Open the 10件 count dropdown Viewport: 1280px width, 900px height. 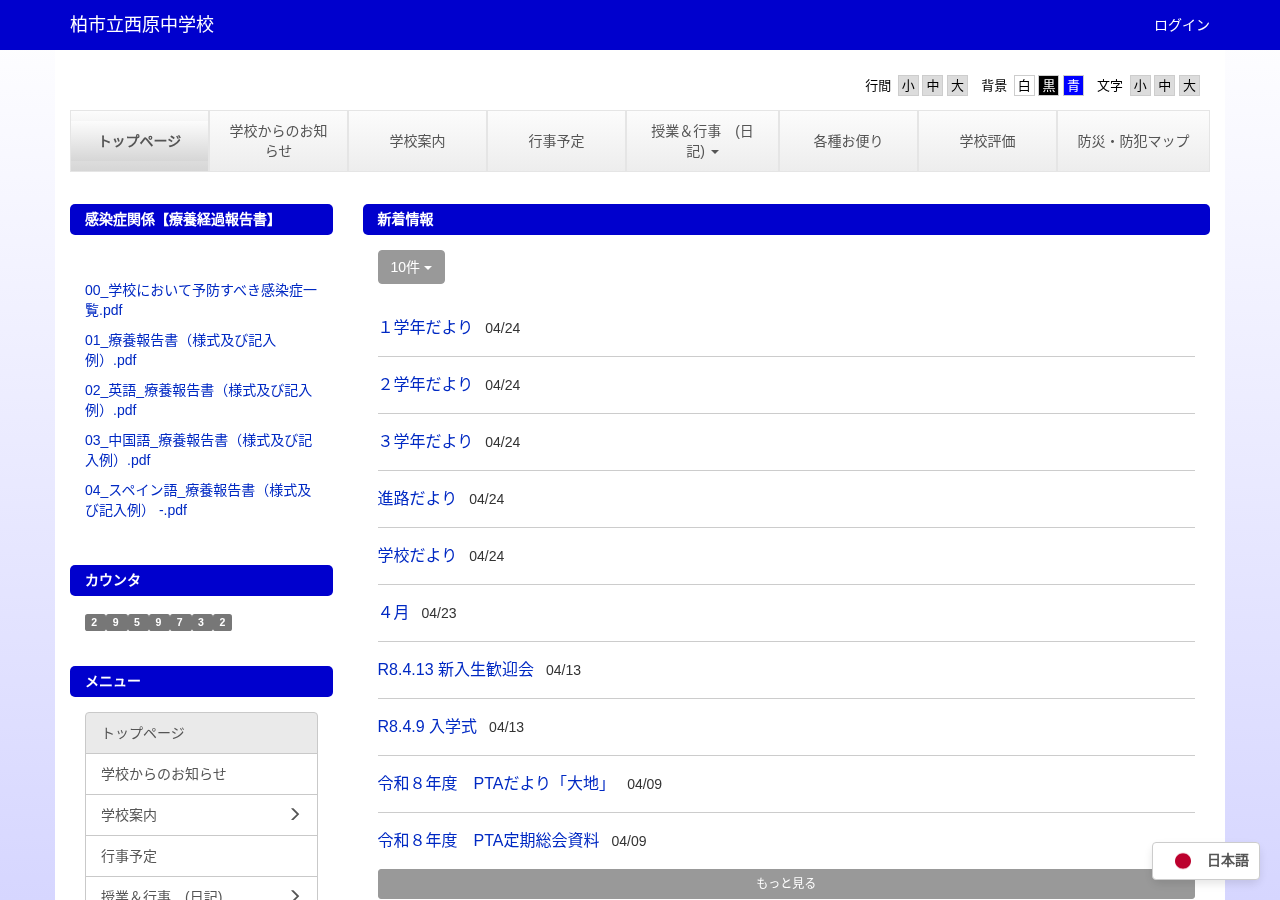tap(411, 267)
